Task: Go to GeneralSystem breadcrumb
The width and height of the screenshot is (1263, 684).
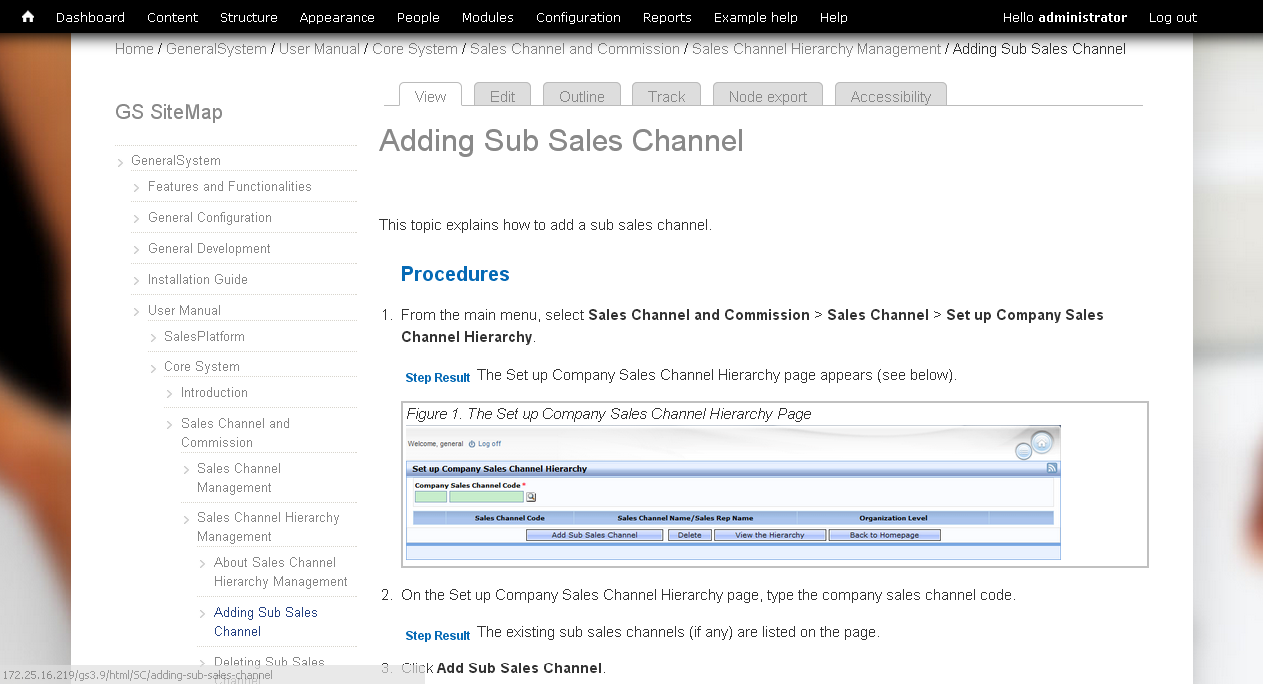Action: 216,49
